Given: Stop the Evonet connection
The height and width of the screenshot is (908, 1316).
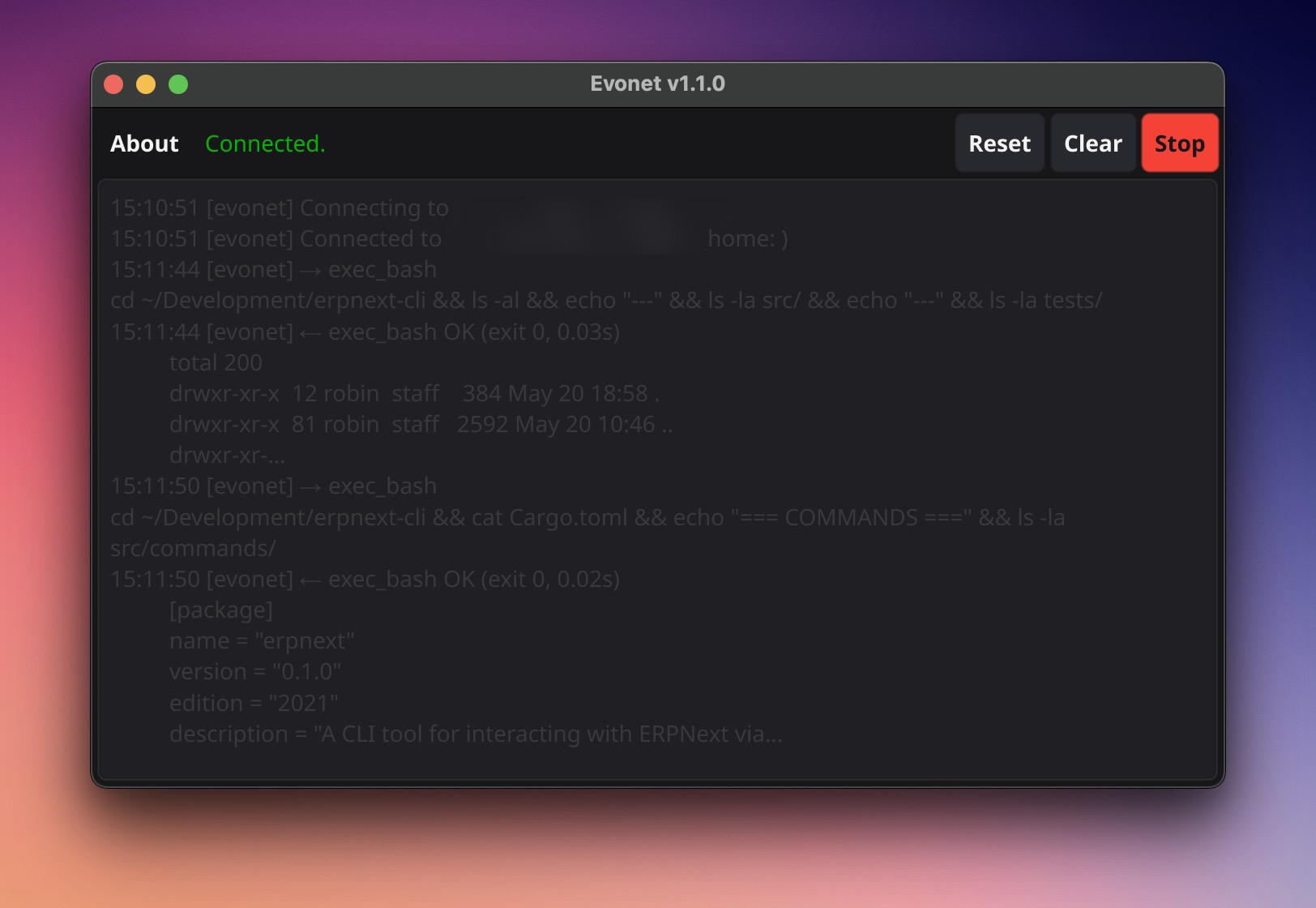Looking at the screenshot, I should (1179, 143).
